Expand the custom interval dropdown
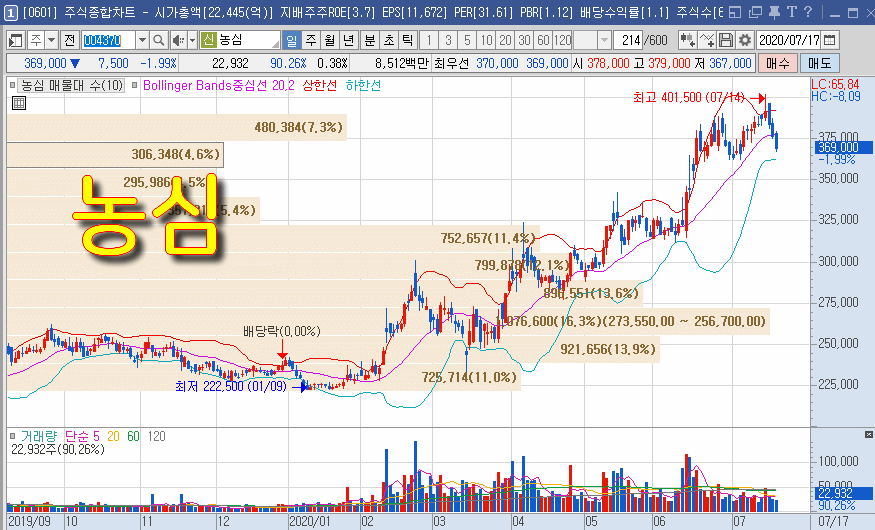The image size is (875, 530). pos(604,40)
